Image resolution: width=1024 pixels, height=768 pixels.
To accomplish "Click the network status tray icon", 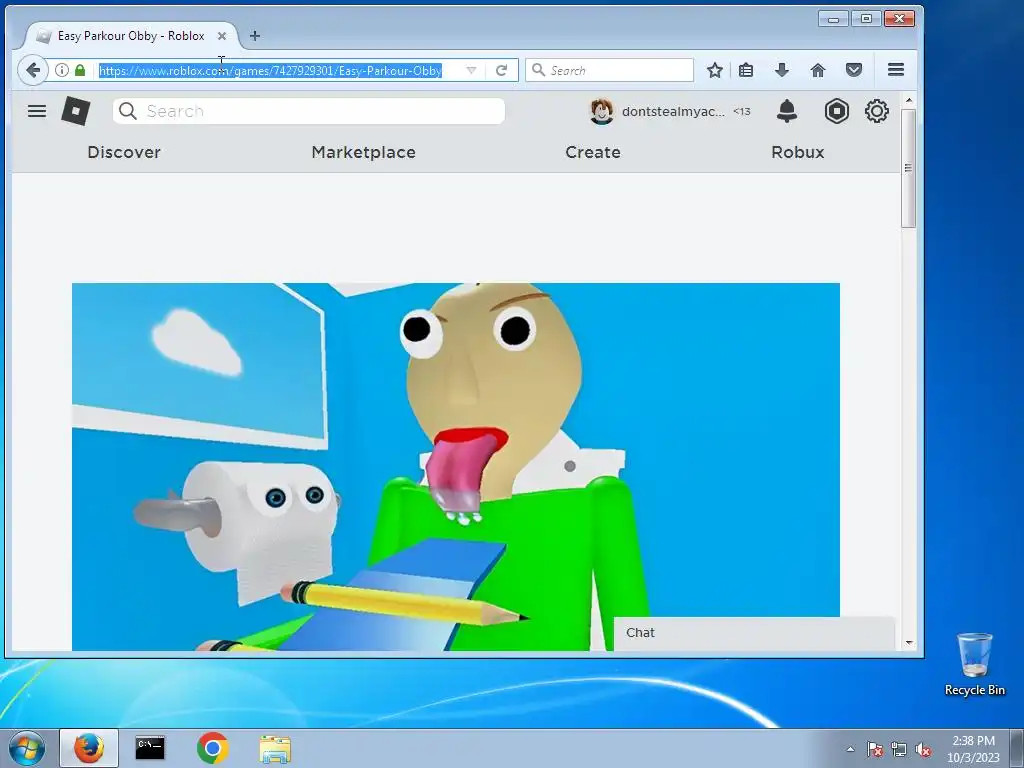I will pos(899,750).
